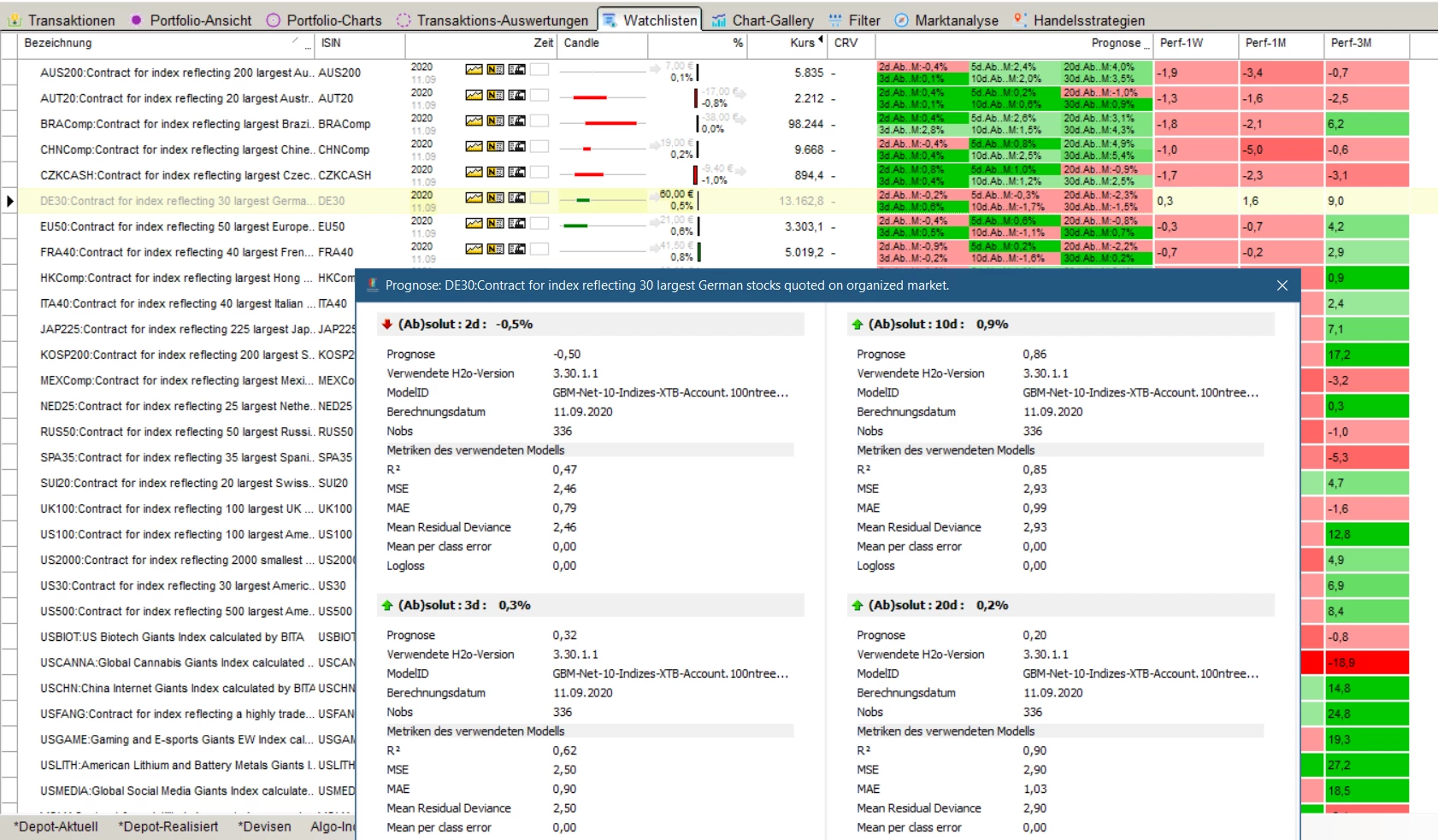Open chart icon in DE30 row

474,197
